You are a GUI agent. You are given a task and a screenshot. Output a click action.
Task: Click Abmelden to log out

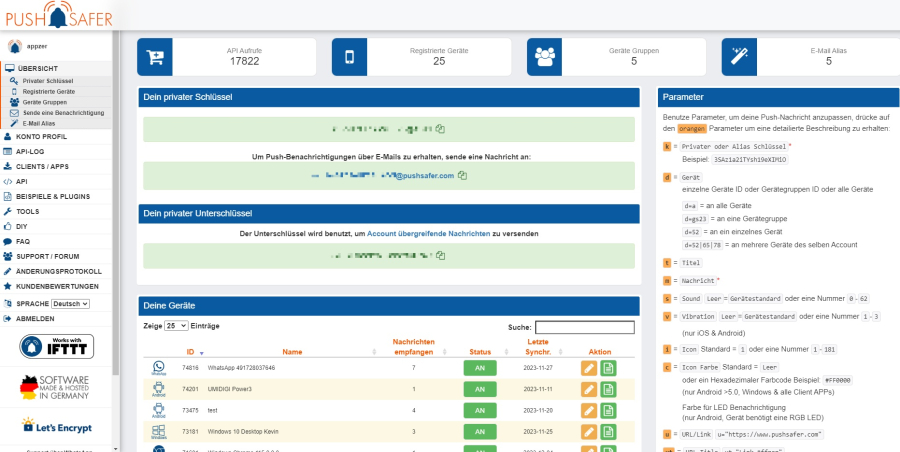point(36,318)
